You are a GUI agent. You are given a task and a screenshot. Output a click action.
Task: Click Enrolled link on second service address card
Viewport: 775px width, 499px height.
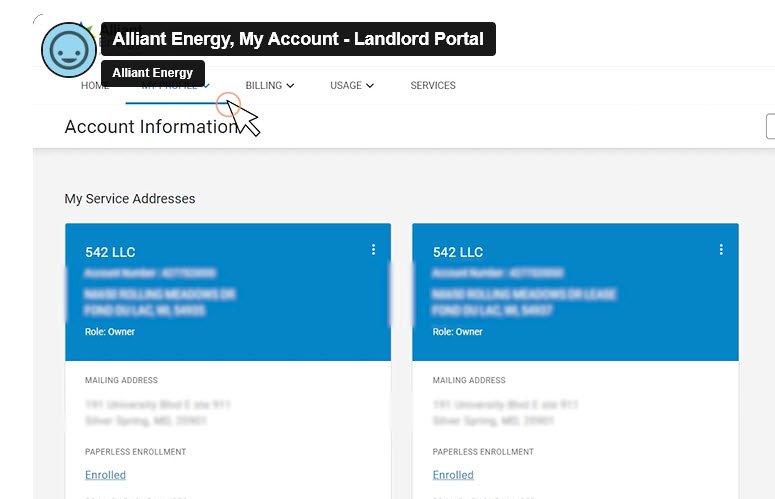(453, 475)
